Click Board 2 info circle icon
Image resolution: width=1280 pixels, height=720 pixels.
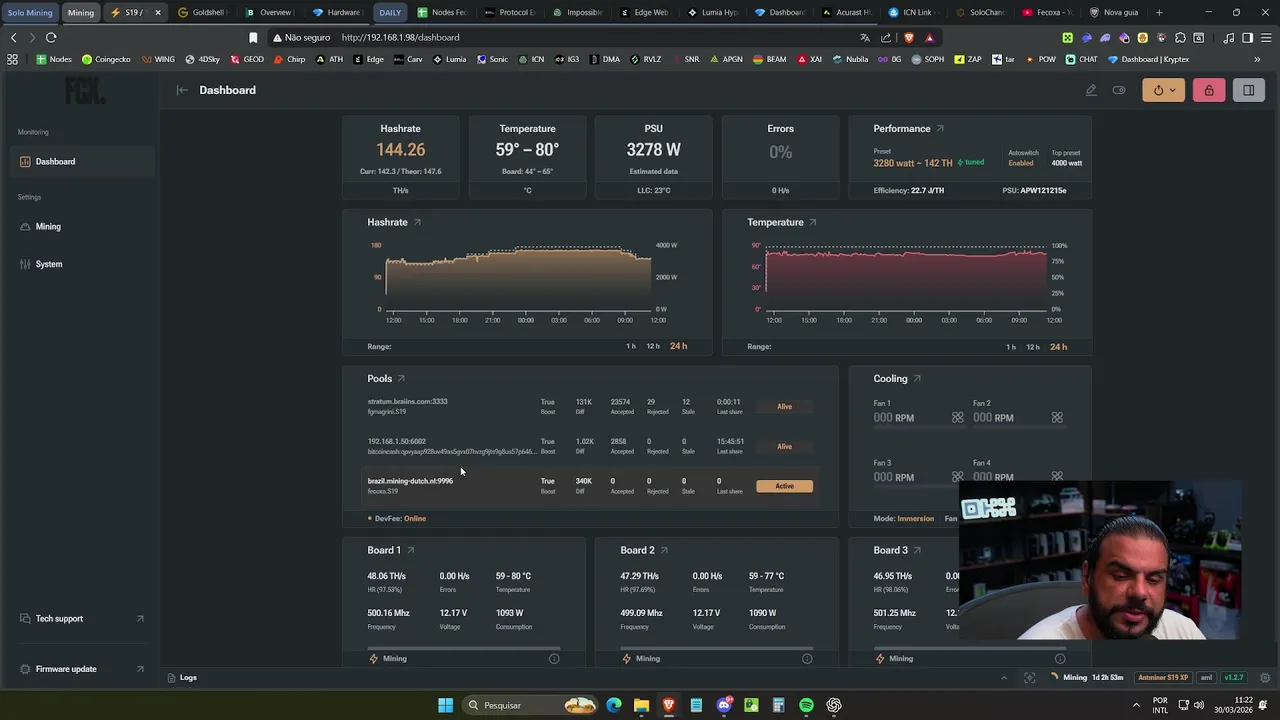[x=807, y=659]
